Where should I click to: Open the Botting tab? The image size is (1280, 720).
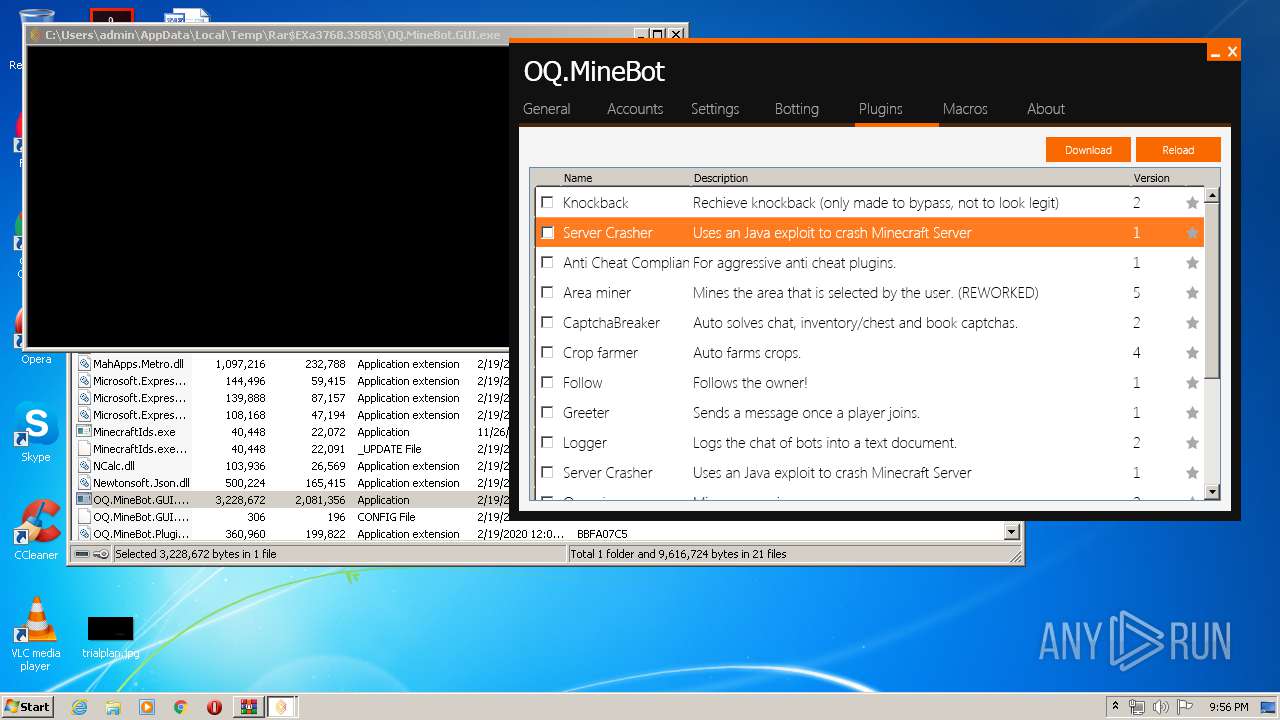point(797,109)
